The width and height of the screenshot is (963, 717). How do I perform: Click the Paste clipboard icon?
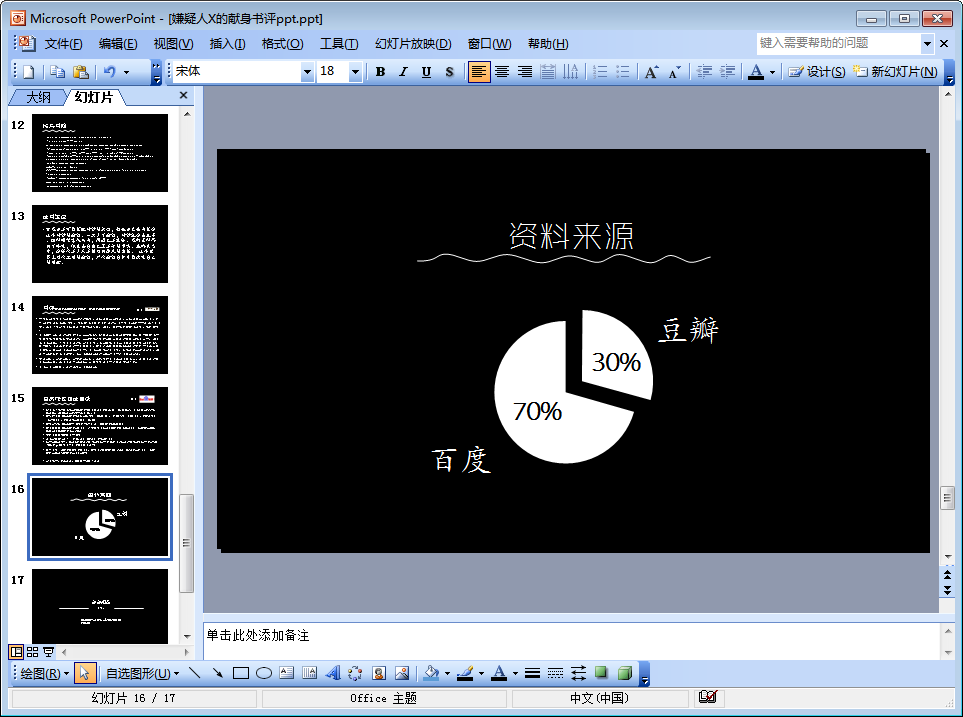click(80, 72)
